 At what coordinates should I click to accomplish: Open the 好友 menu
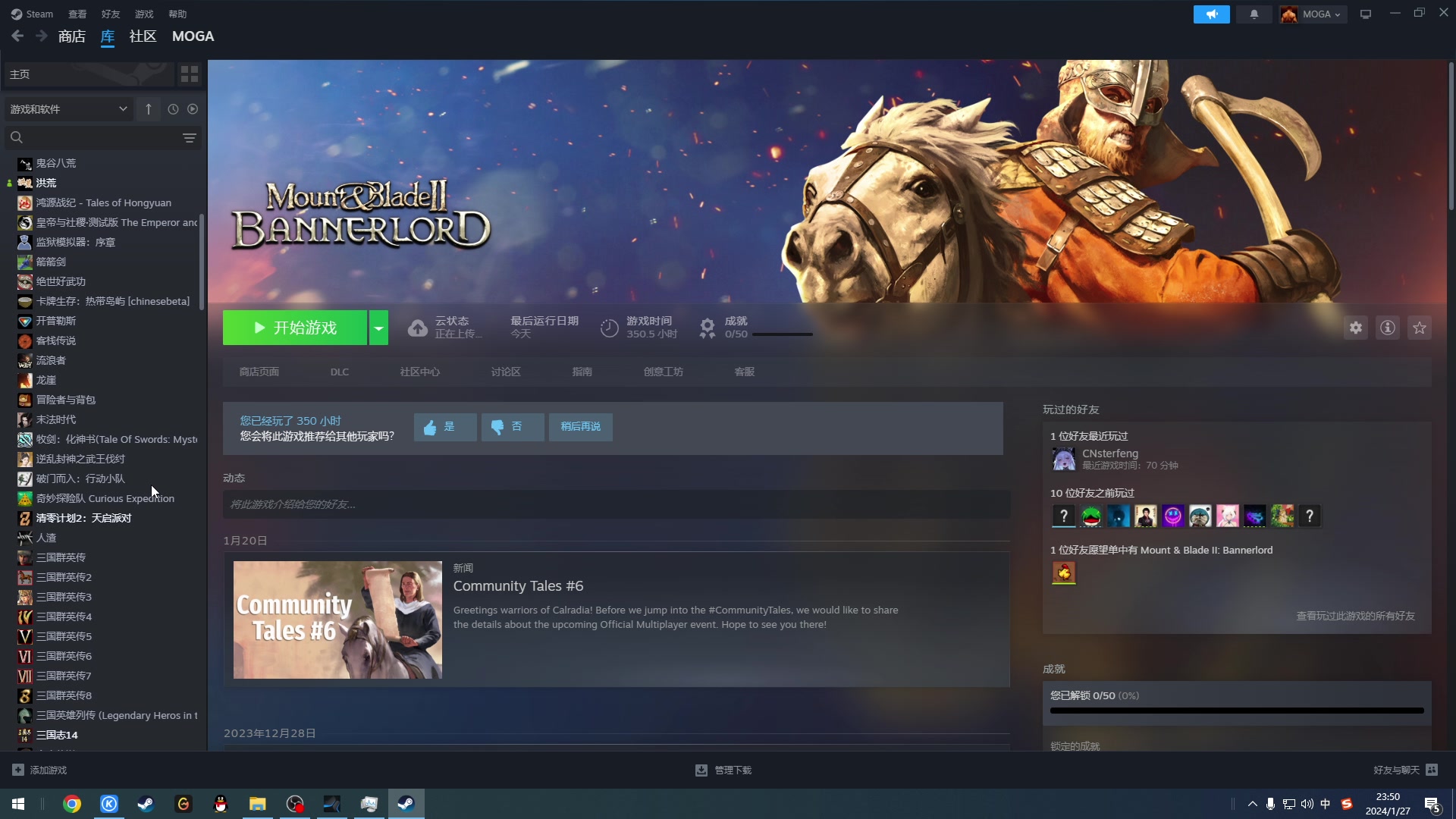(x=111, y=14)
